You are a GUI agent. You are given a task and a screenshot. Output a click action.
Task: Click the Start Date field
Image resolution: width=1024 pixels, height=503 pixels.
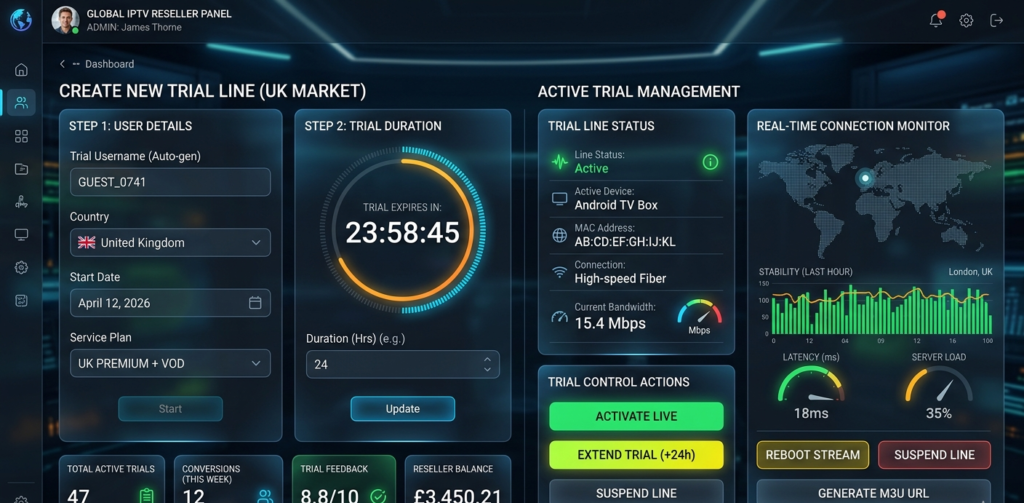coord(170,303)
